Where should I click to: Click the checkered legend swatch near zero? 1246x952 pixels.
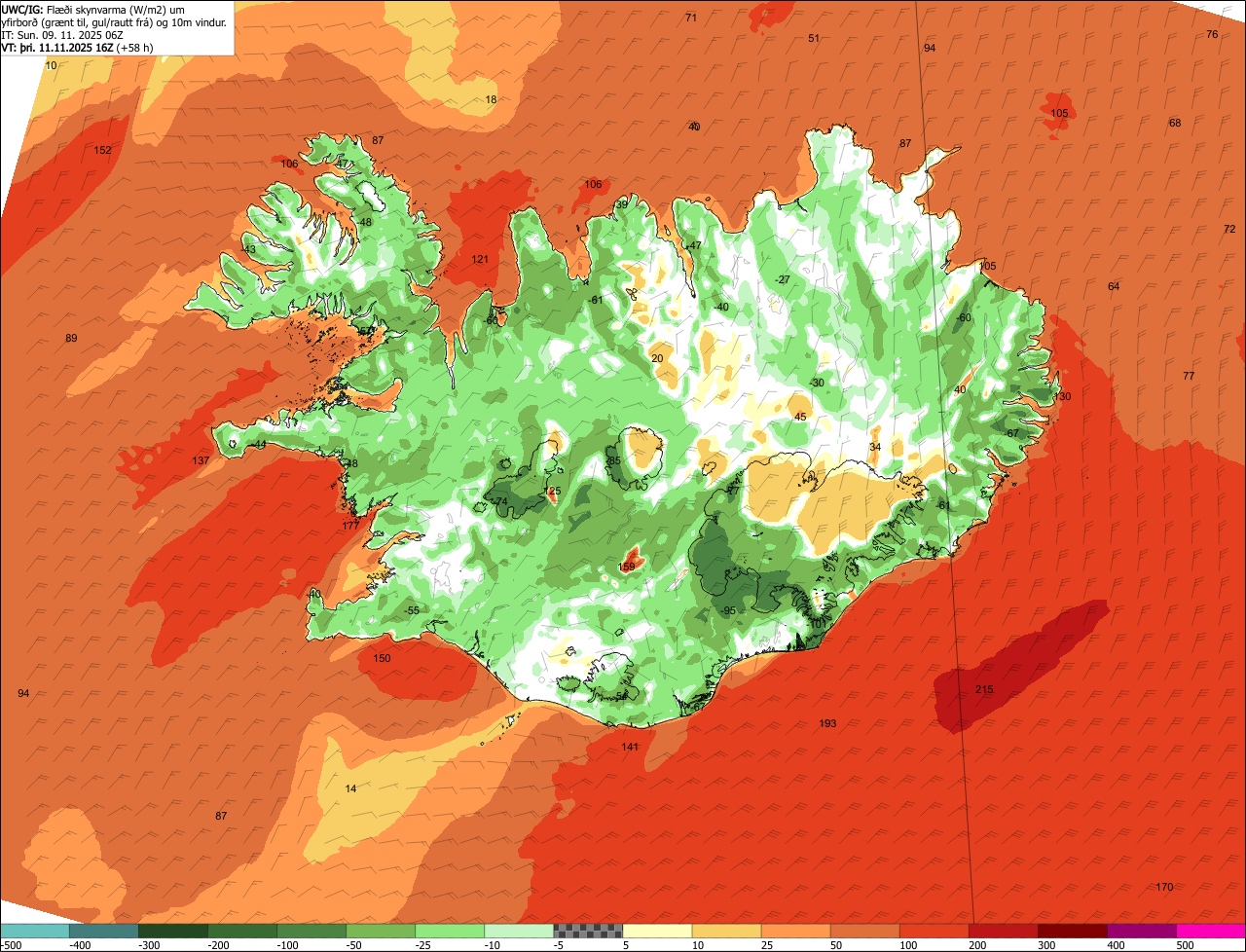[588, 931]
